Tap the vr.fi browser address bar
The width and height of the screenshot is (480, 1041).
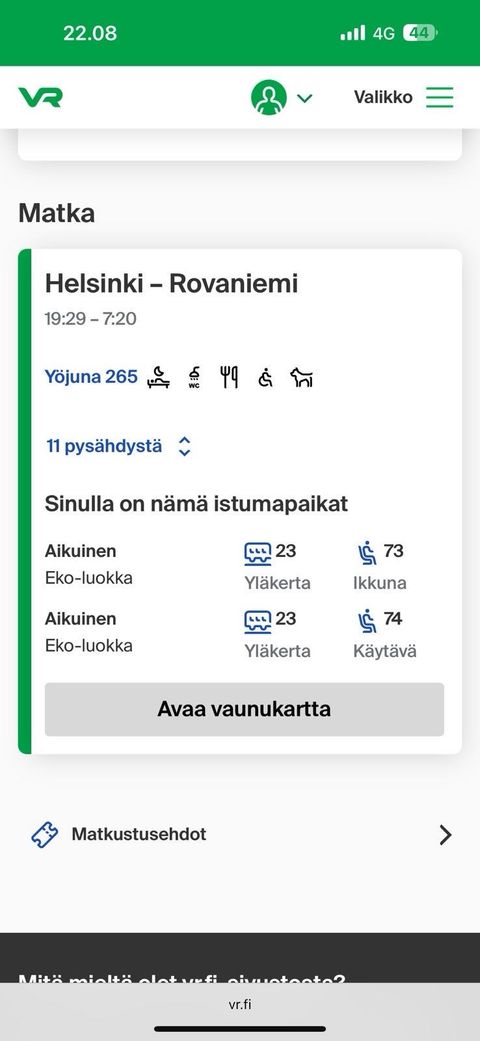pyautogui.click(x=240, y=1004)
